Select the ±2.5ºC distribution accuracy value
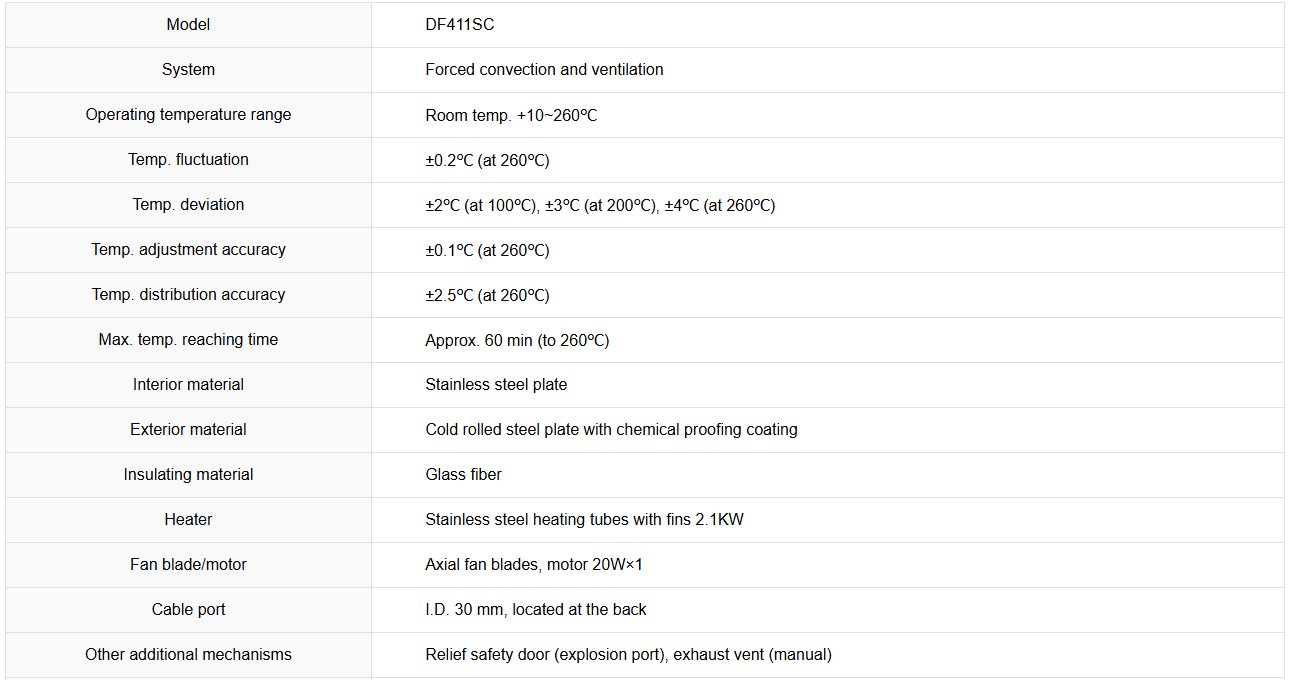The image size is (1289, 680). [487, 295]
